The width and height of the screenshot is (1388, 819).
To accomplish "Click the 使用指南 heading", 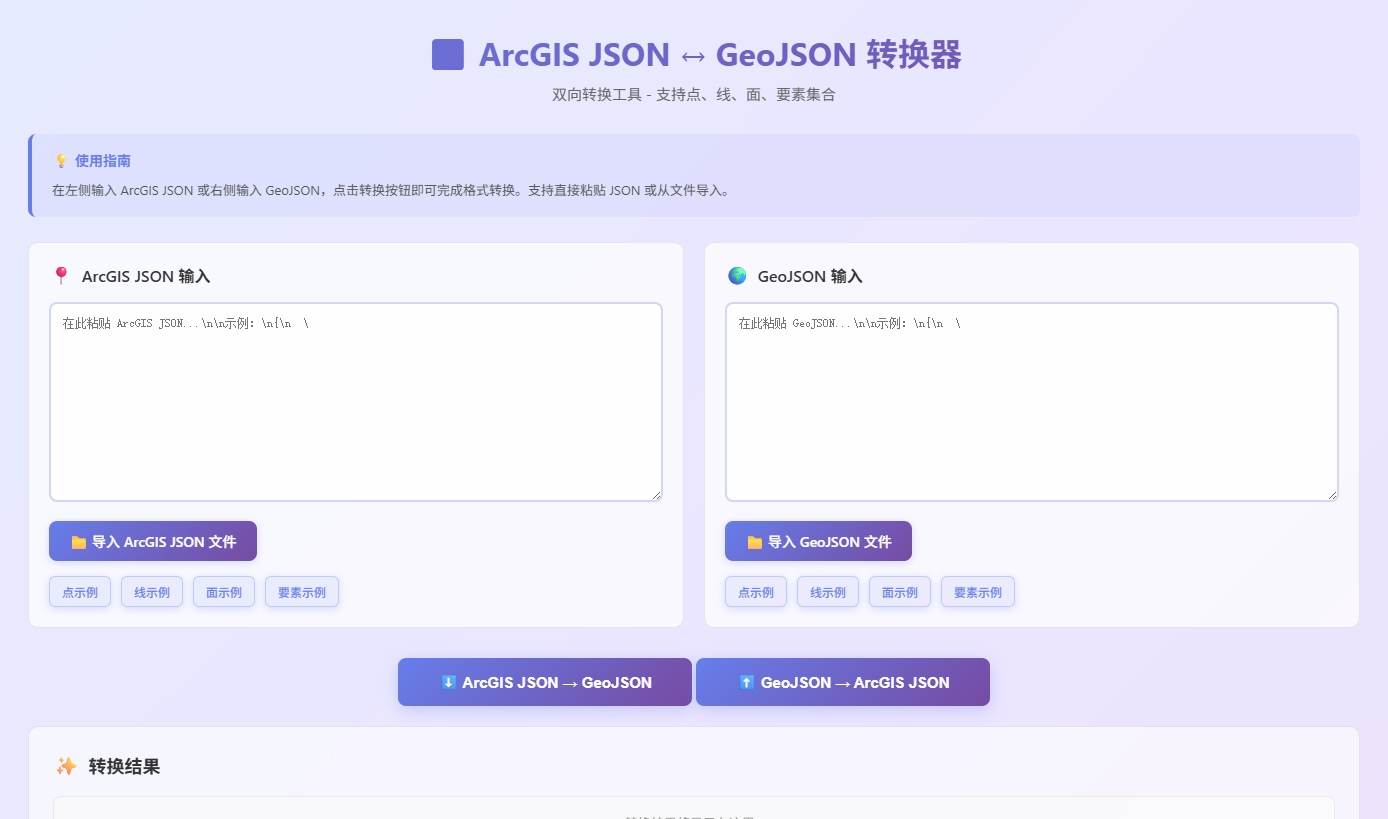I will 103,161.
